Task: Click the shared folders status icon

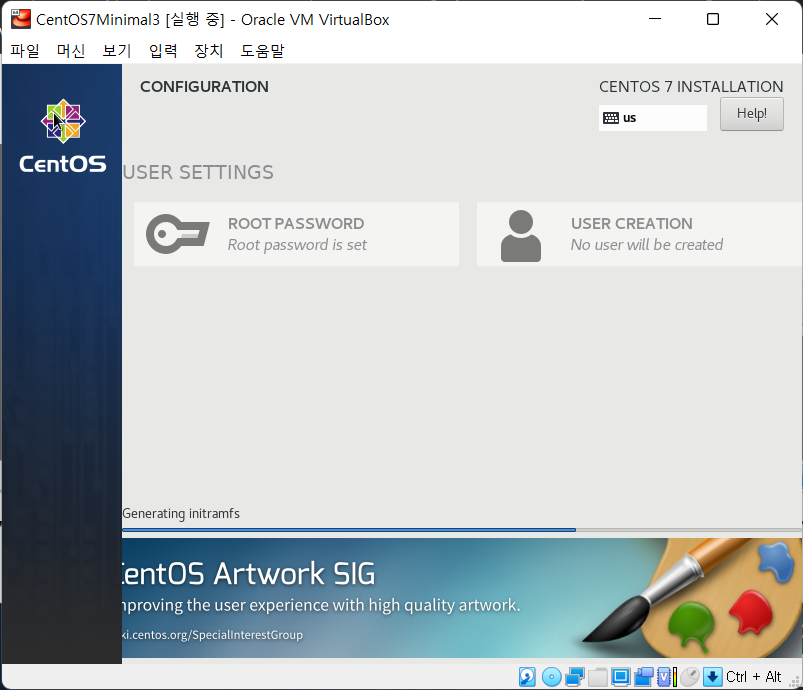Action: (598, 677)
